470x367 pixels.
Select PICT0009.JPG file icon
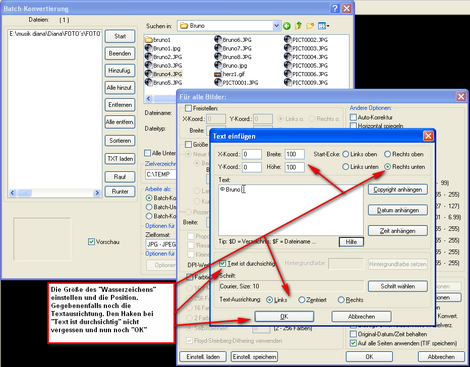click(288, 82)
